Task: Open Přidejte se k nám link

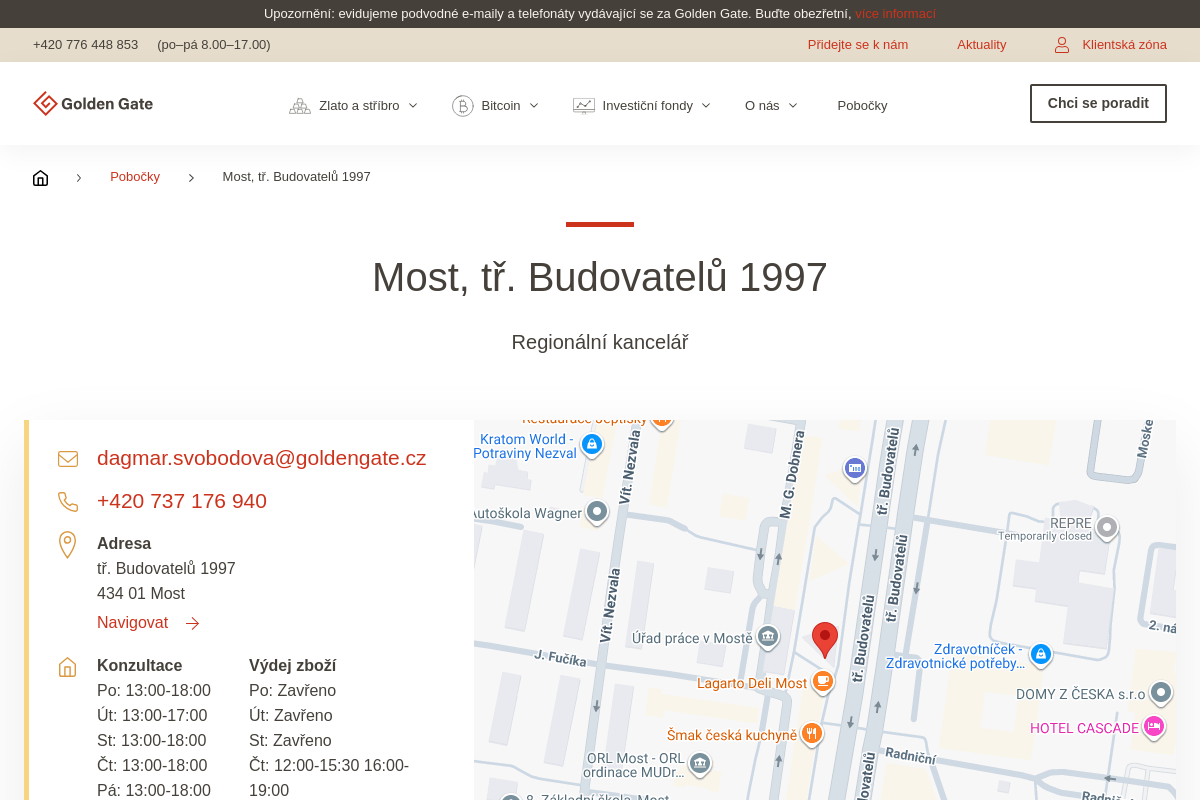Action: pyautogui.click(x=858, y=45)
